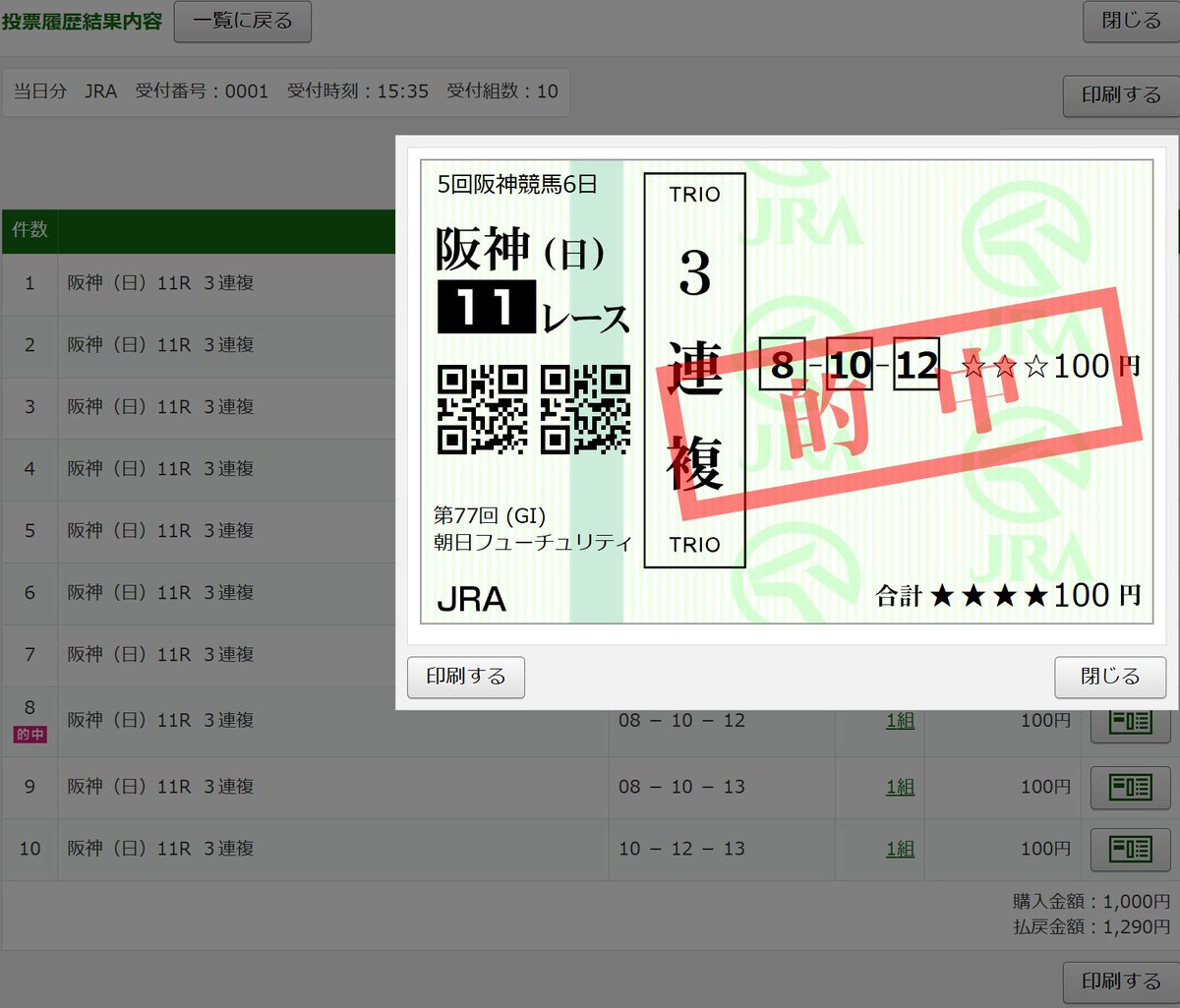Click the right QR code on ticket

[x=585, y=409]
